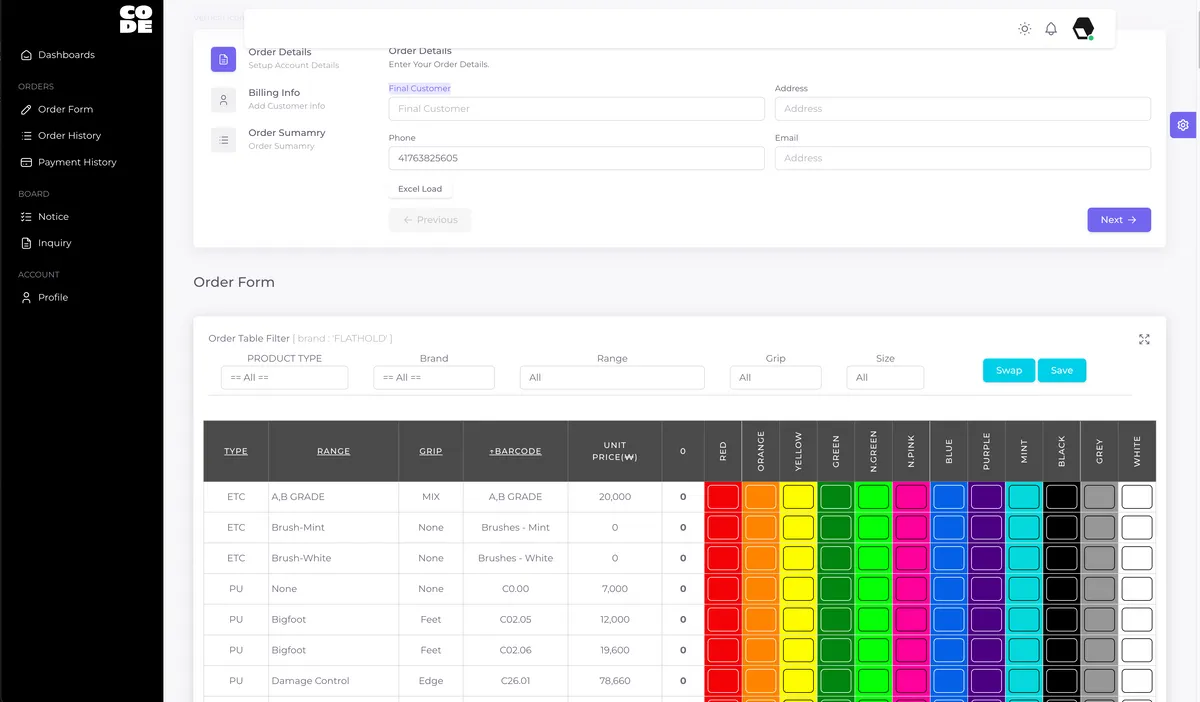This screenshot has height=702, width=1200.
Task: Click the Swap button
Action: pos(1008,370)
